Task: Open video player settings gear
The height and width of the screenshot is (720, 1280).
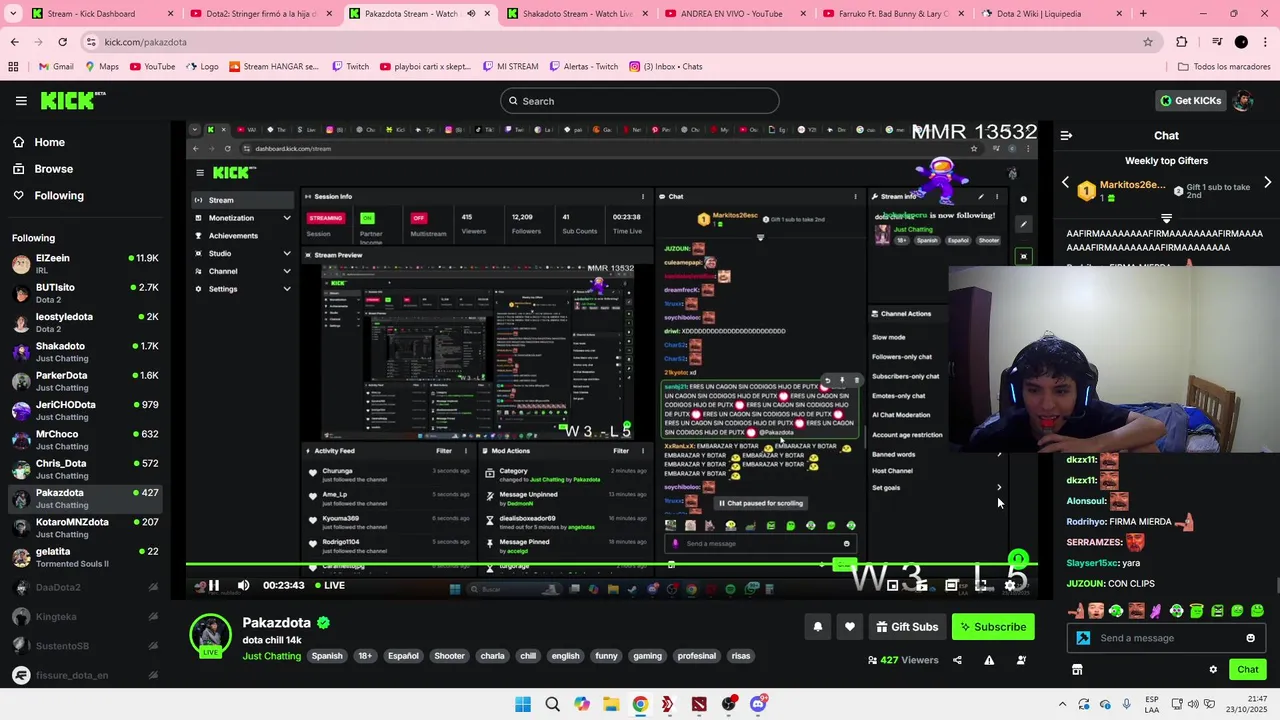Action: [x=1011, y=585]
